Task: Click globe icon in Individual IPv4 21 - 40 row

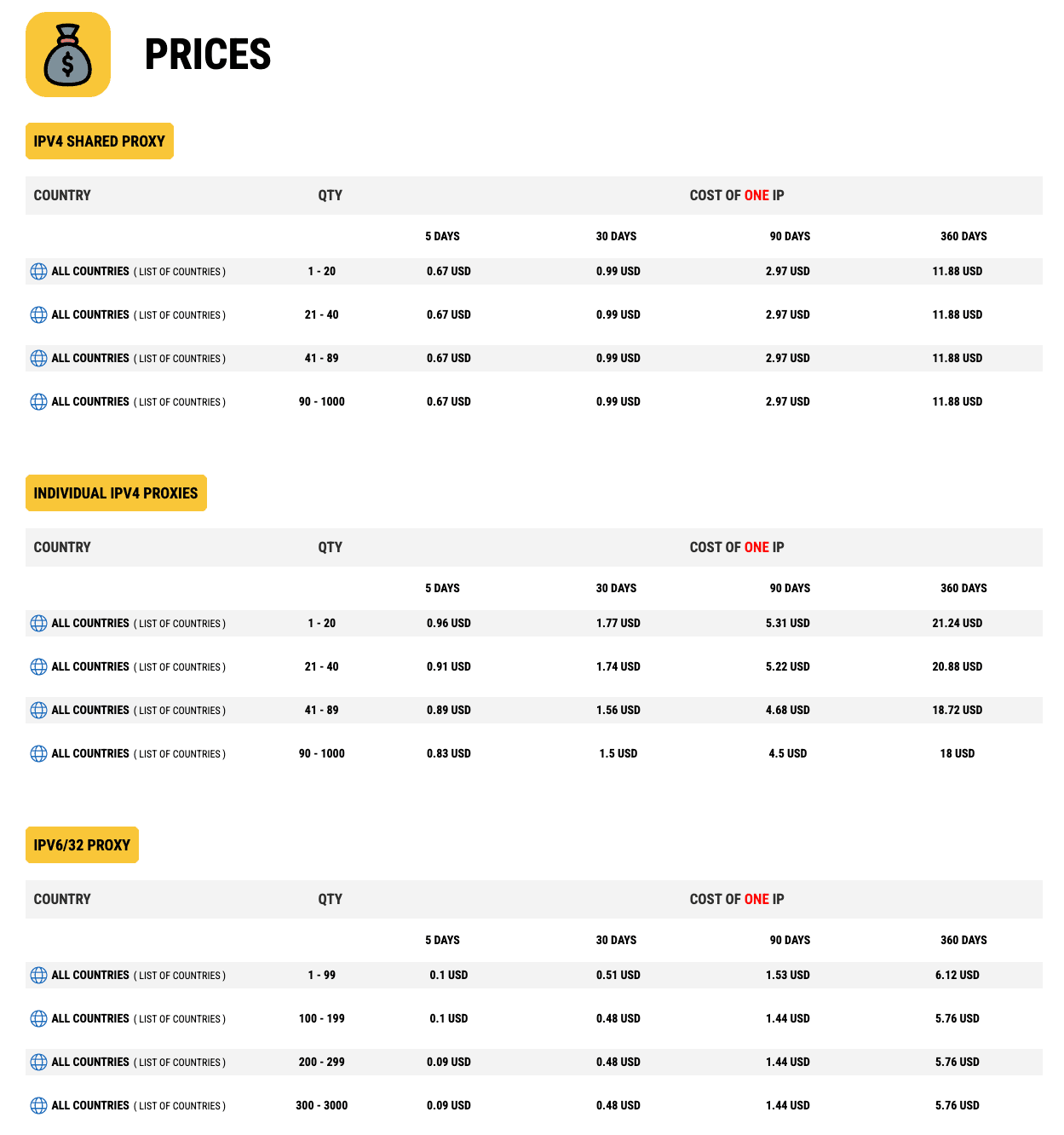Action: [38, 666]
